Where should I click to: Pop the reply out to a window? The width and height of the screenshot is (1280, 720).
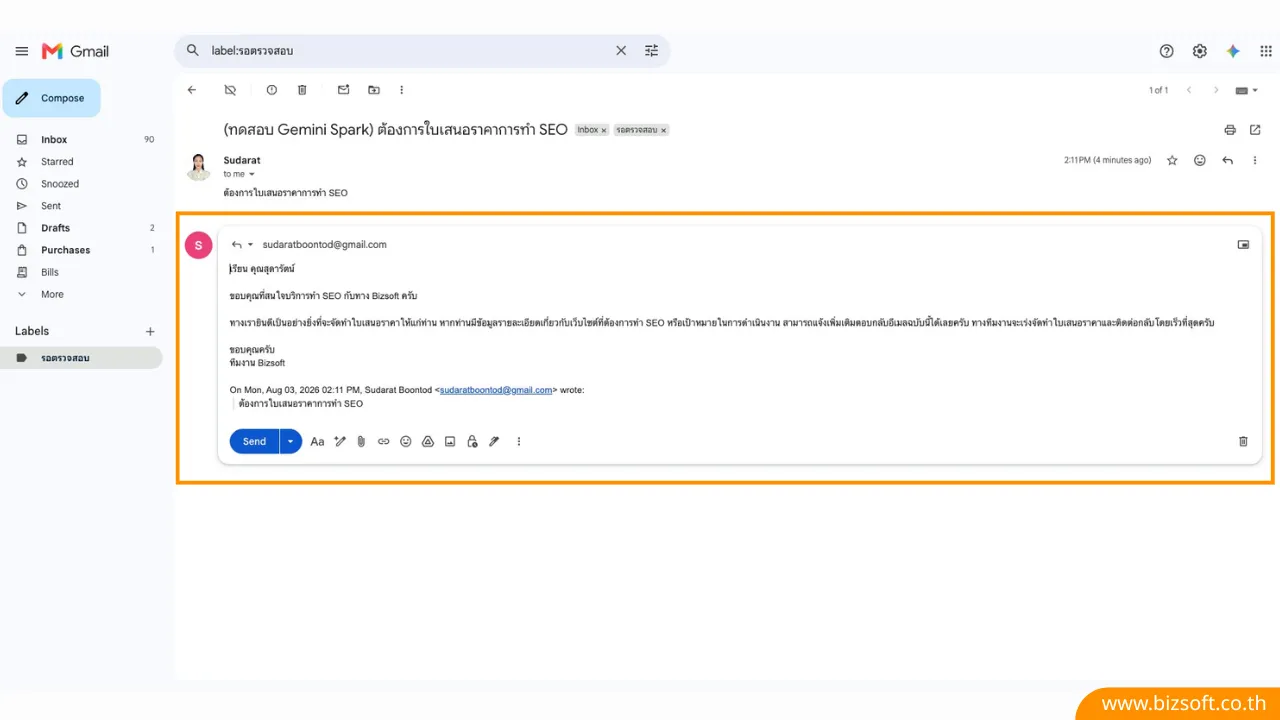[x=1243, y=244]
